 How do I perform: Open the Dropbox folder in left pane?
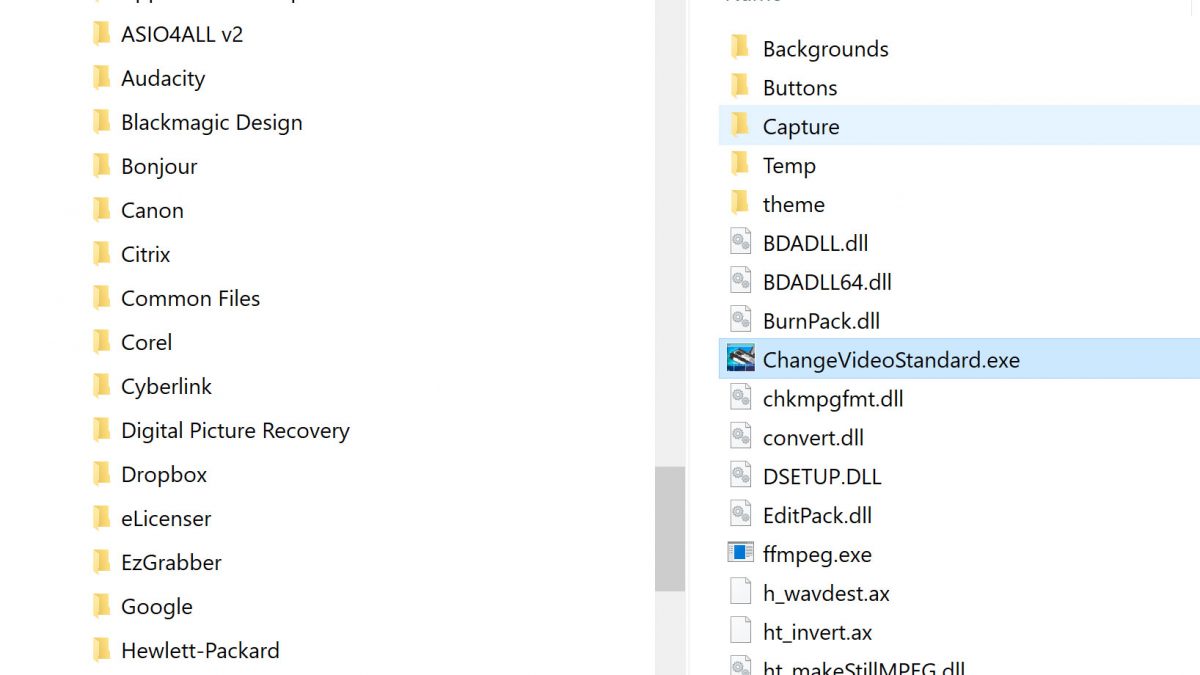[x=163, y=474]
